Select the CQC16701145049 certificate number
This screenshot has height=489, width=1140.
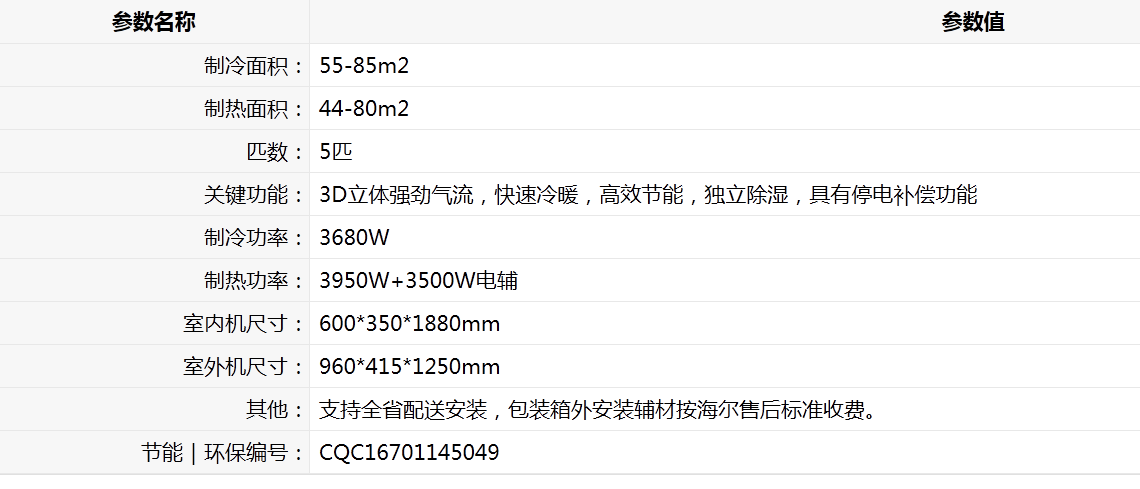click(x=409, y=453)
